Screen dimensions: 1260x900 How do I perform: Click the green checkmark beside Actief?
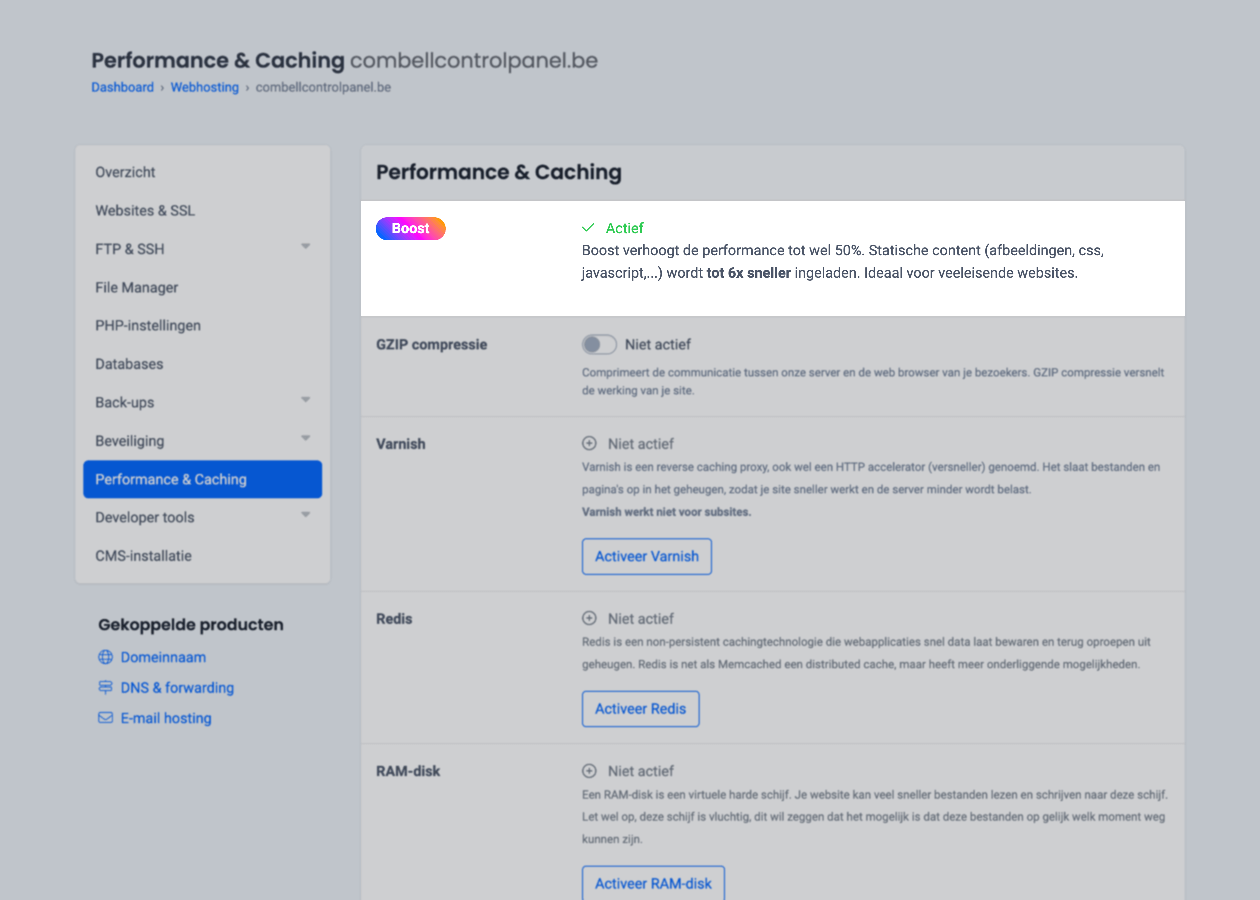tap(588, 228)
